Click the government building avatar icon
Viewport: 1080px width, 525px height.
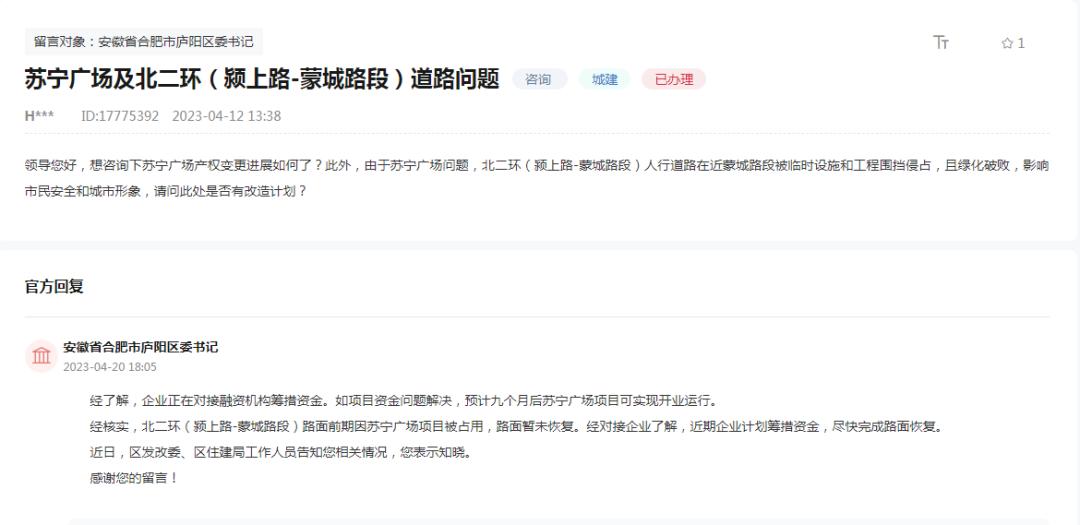(x=41, y=356)
